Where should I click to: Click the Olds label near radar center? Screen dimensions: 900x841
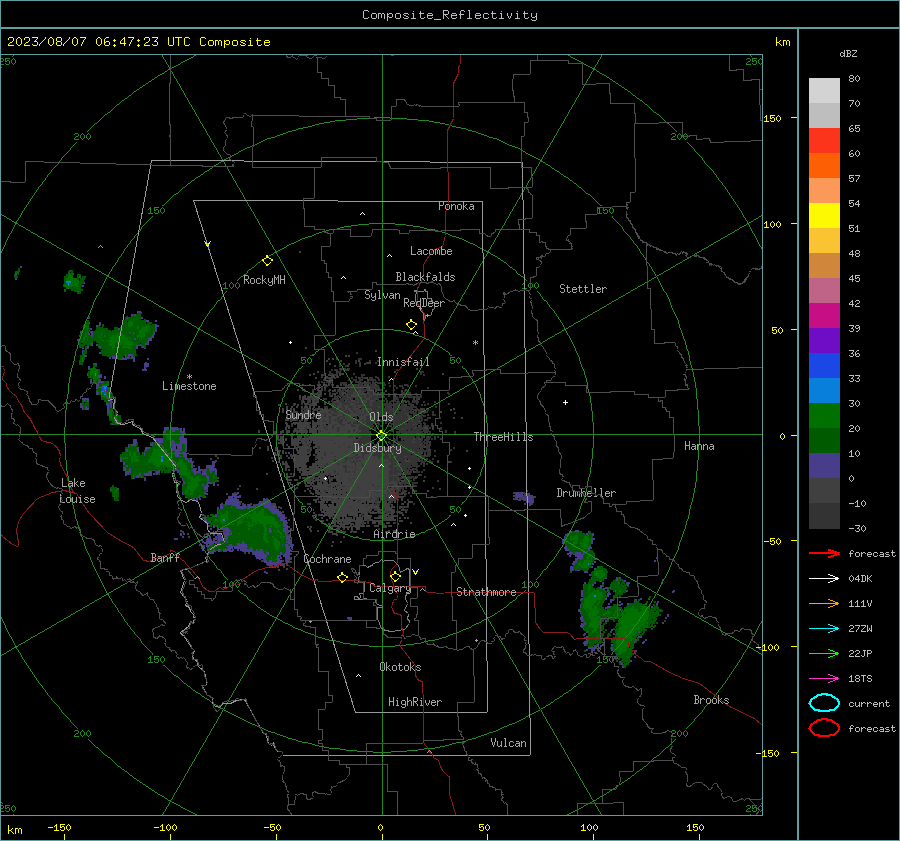(381, 417)
